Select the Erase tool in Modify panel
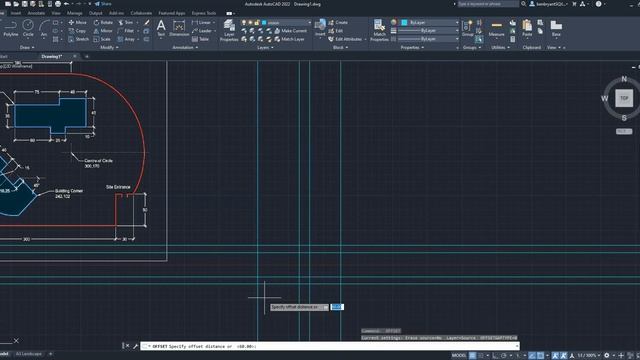 coord(147,22)
